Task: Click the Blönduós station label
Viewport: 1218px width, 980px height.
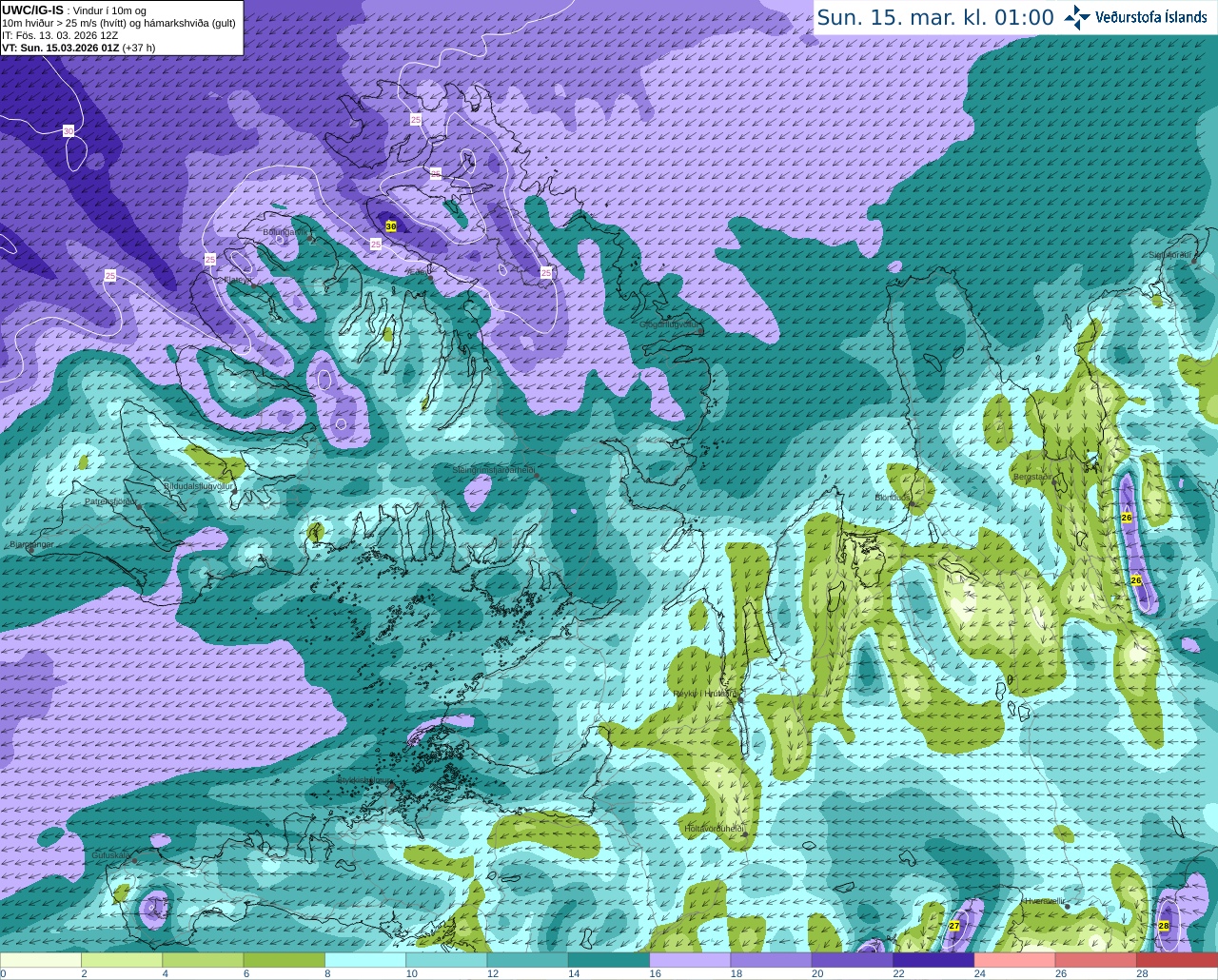Action: coord(893,498)
